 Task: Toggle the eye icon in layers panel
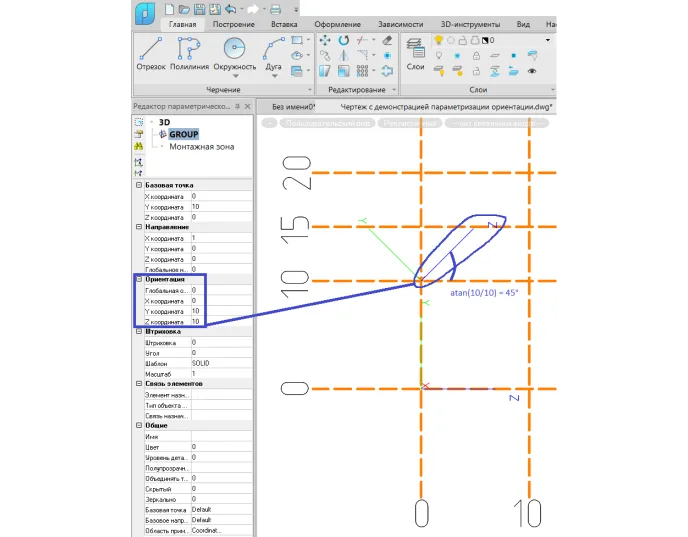[x=532, y=71]
